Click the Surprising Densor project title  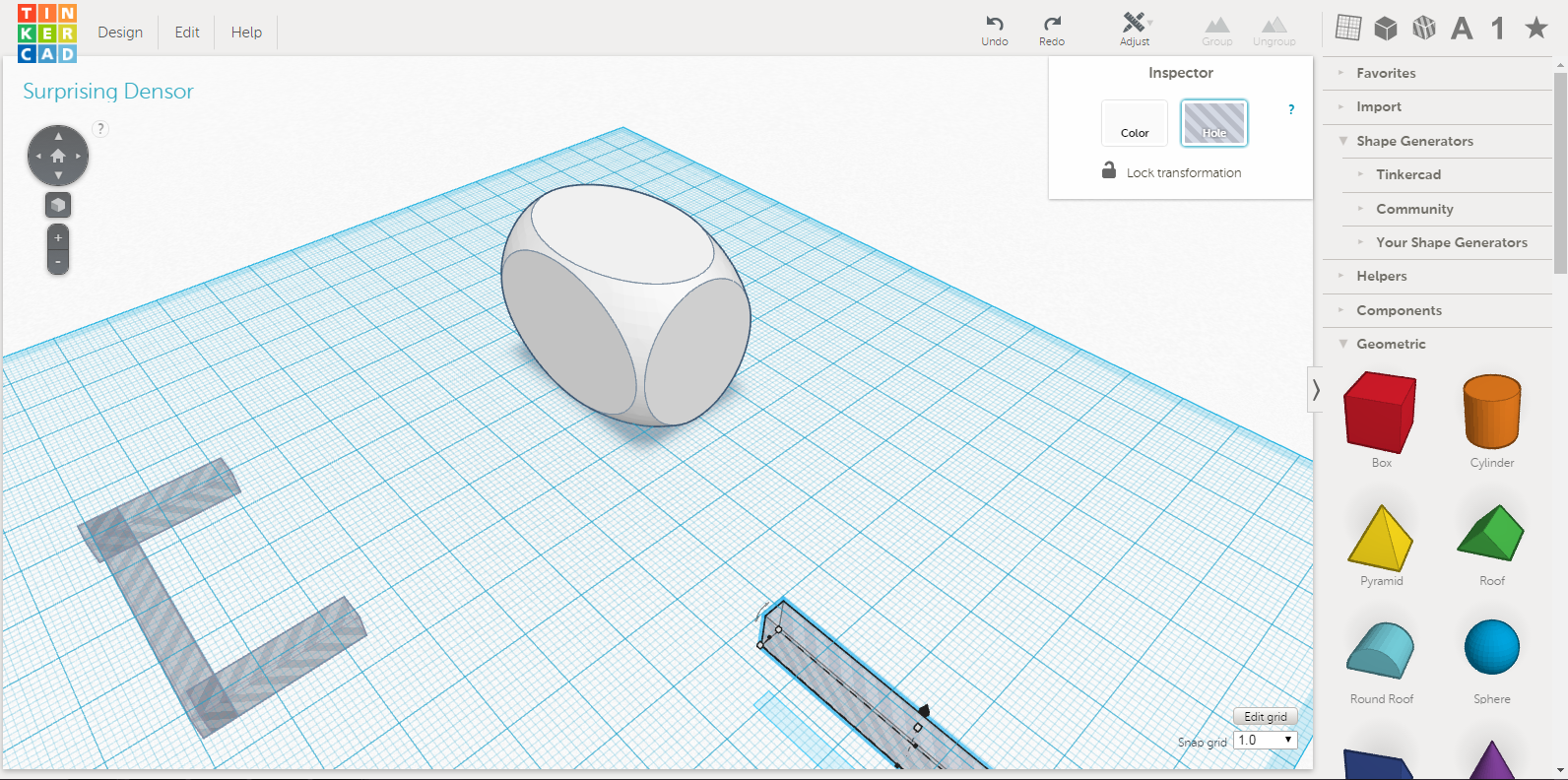click(x=108, y=92)
